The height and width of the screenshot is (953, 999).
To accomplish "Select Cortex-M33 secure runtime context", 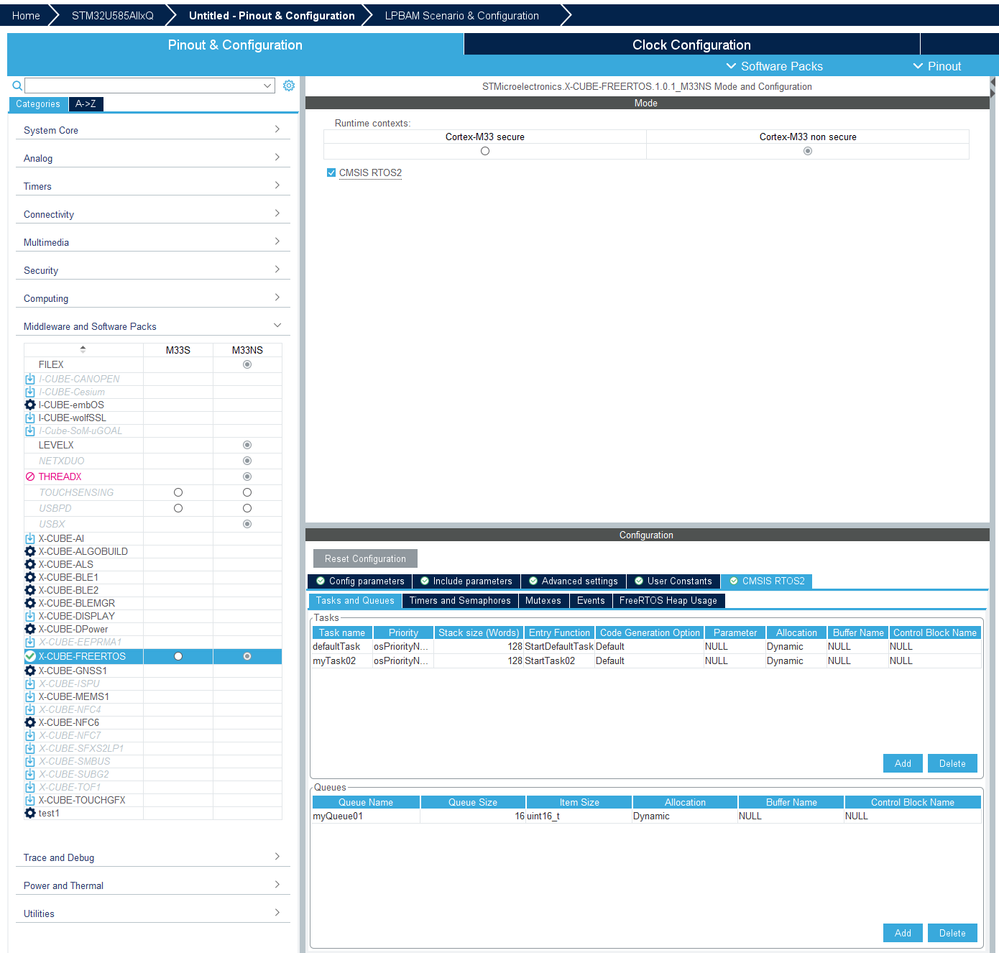I will click(485, 151).
